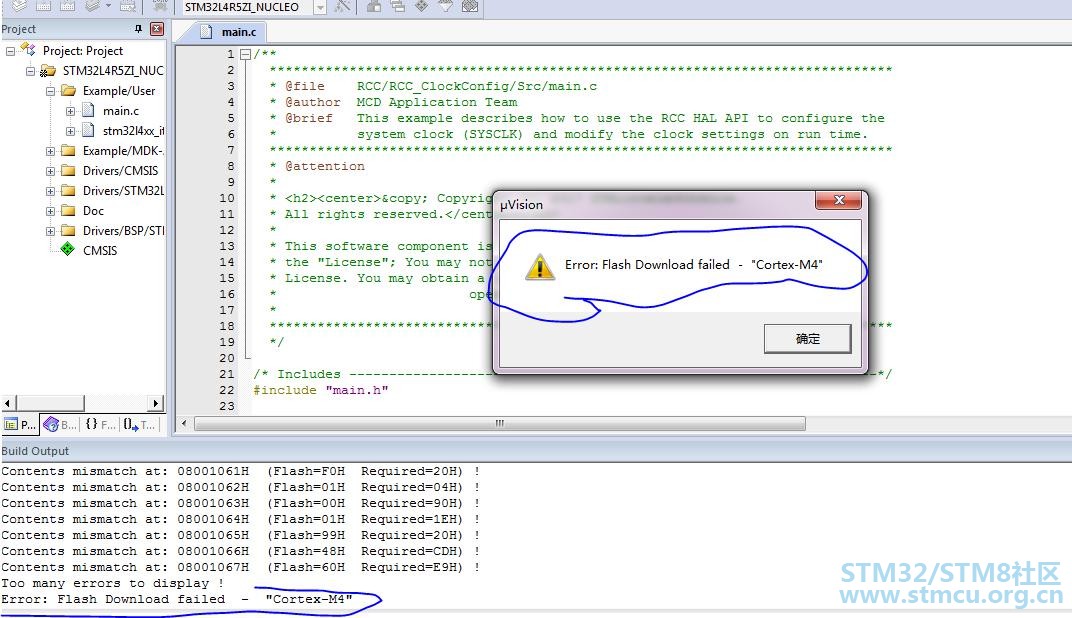Click the Download to flash (LOAD) icon
The height and width of the screenshot is (618, 1072).
point(159,6)
